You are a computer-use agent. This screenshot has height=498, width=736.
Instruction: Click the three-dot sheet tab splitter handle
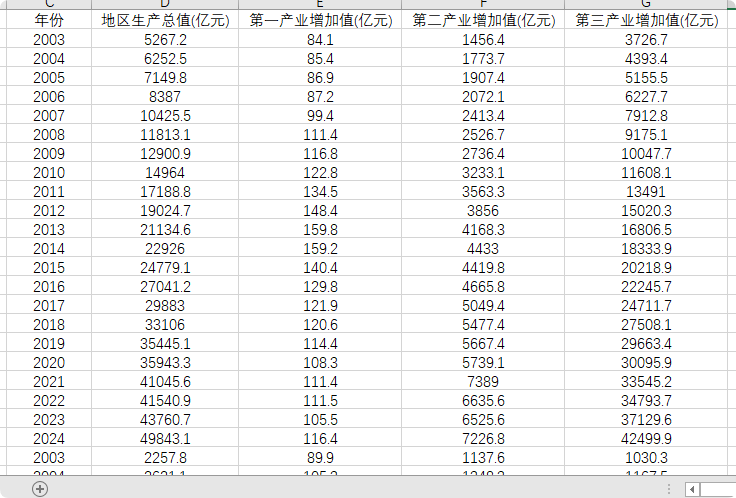coord(669,489)
